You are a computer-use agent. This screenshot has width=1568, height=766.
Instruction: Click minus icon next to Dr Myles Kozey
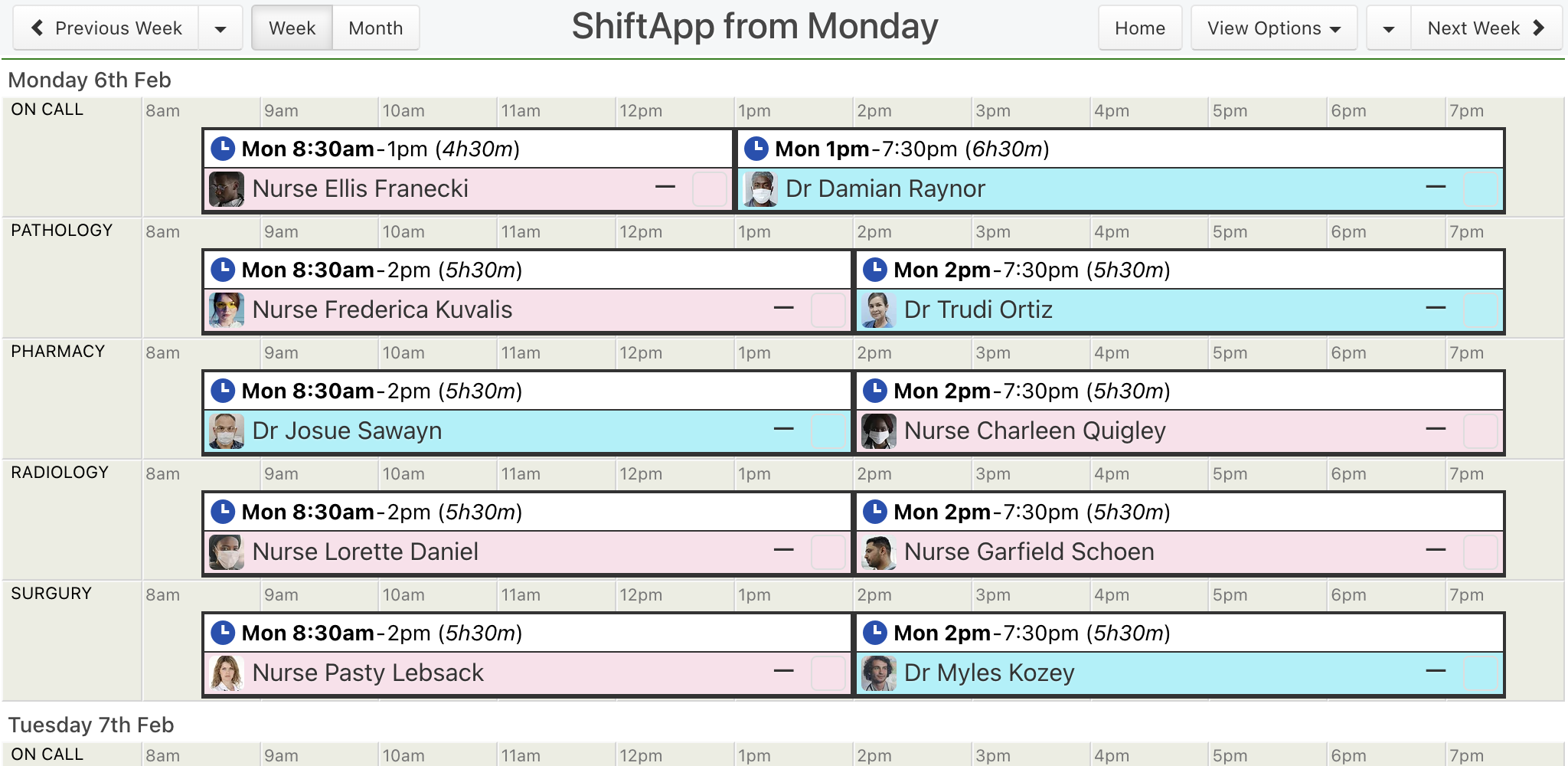[1436, 671]
